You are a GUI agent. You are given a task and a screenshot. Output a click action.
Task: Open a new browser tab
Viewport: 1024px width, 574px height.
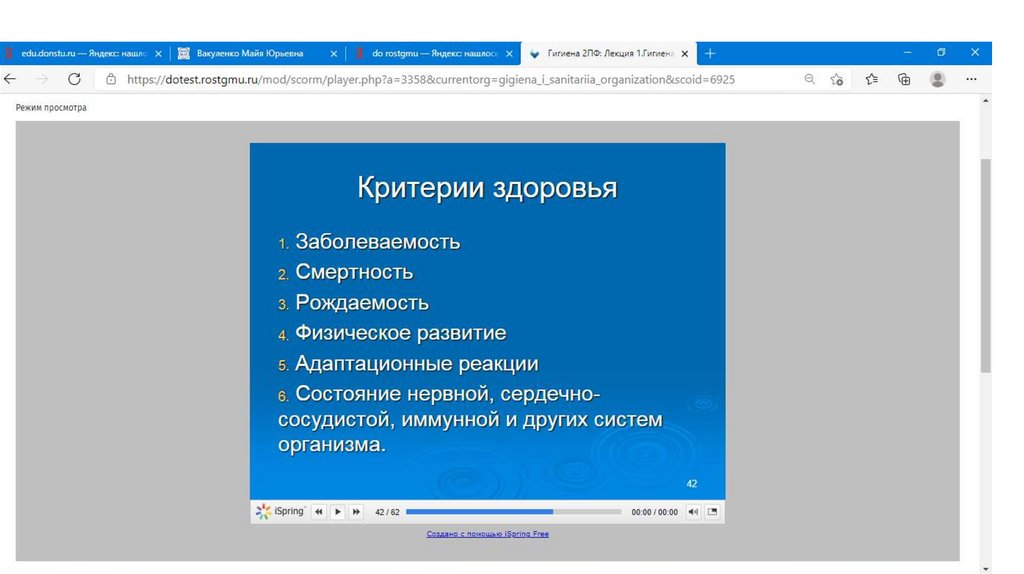(x=710, y=54)
